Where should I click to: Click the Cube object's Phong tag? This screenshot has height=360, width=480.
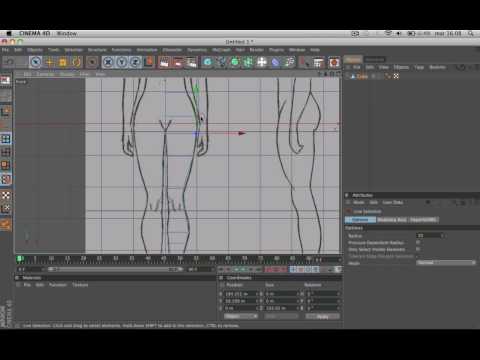point(388,76)
